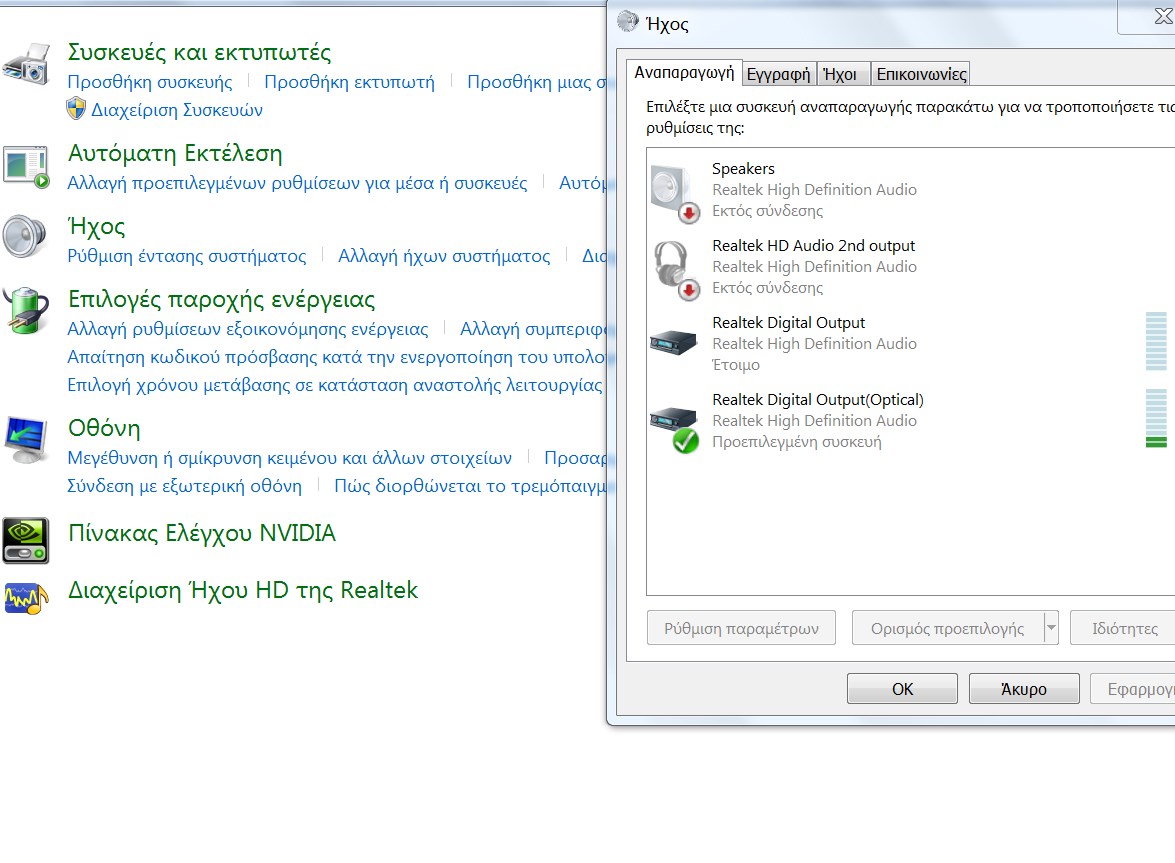Click the Προεπιλεγμένη συσκευή status text

tap(797, 442)
